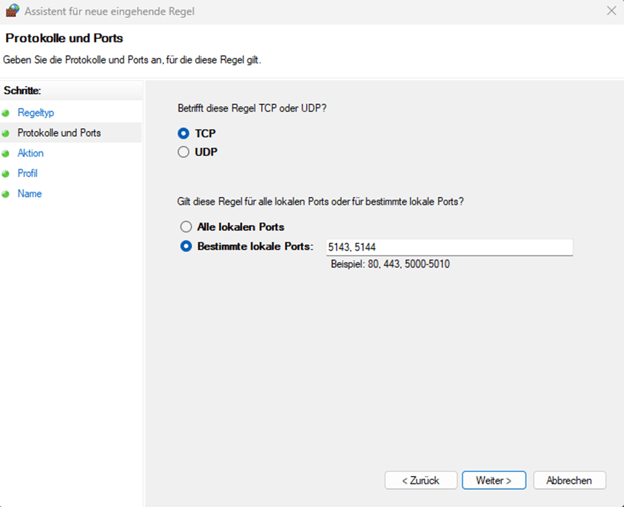Select the Protokolle und Ports step label

[x=58, y=133]
